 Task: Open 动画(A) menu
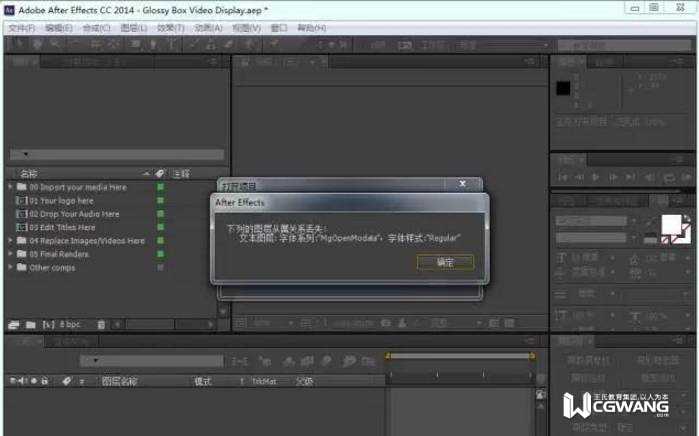click(x=208, y=28)
